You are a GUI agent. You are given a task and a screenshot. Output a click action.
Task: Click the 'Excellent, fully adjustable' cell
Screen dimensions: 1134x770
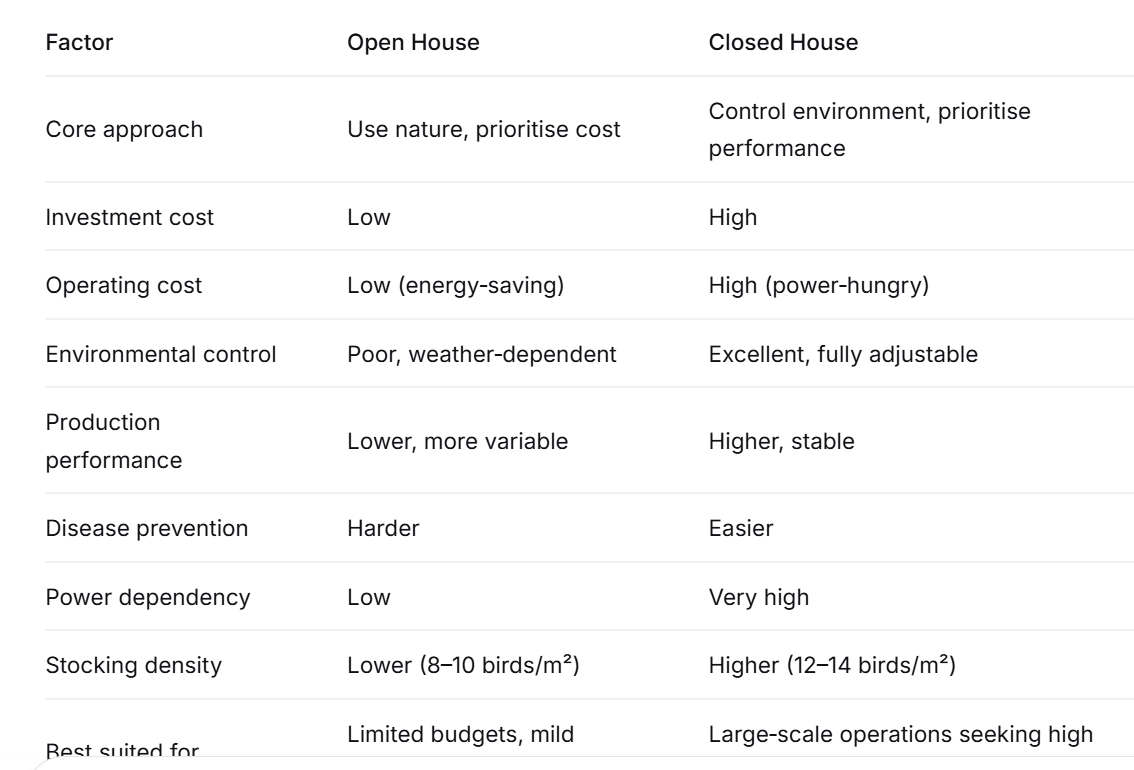pos(843,354)
